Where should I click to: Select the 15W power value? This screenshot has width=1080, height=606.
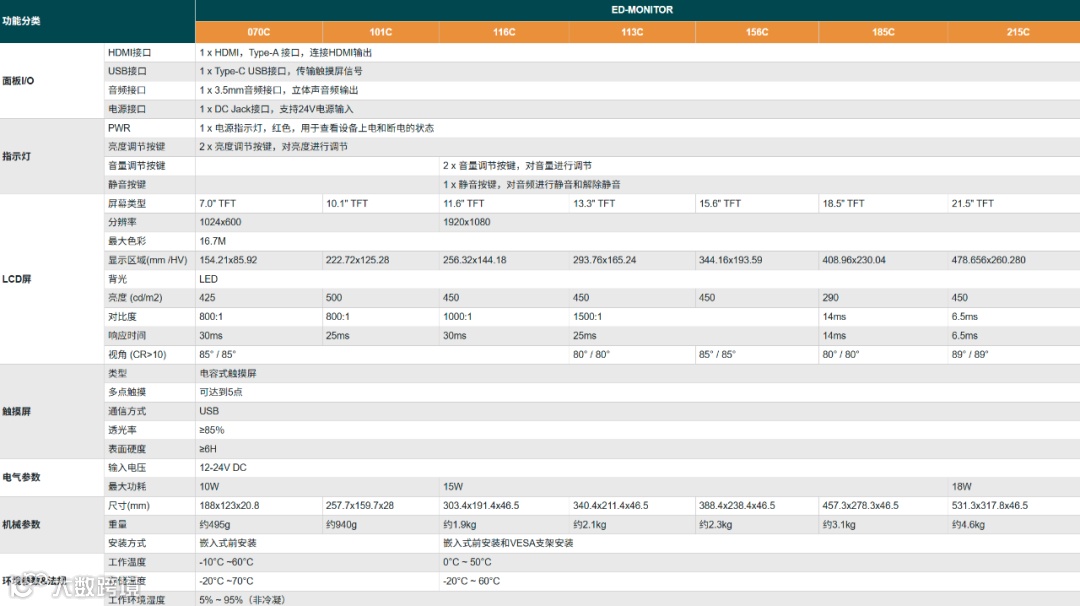(453, 487)
